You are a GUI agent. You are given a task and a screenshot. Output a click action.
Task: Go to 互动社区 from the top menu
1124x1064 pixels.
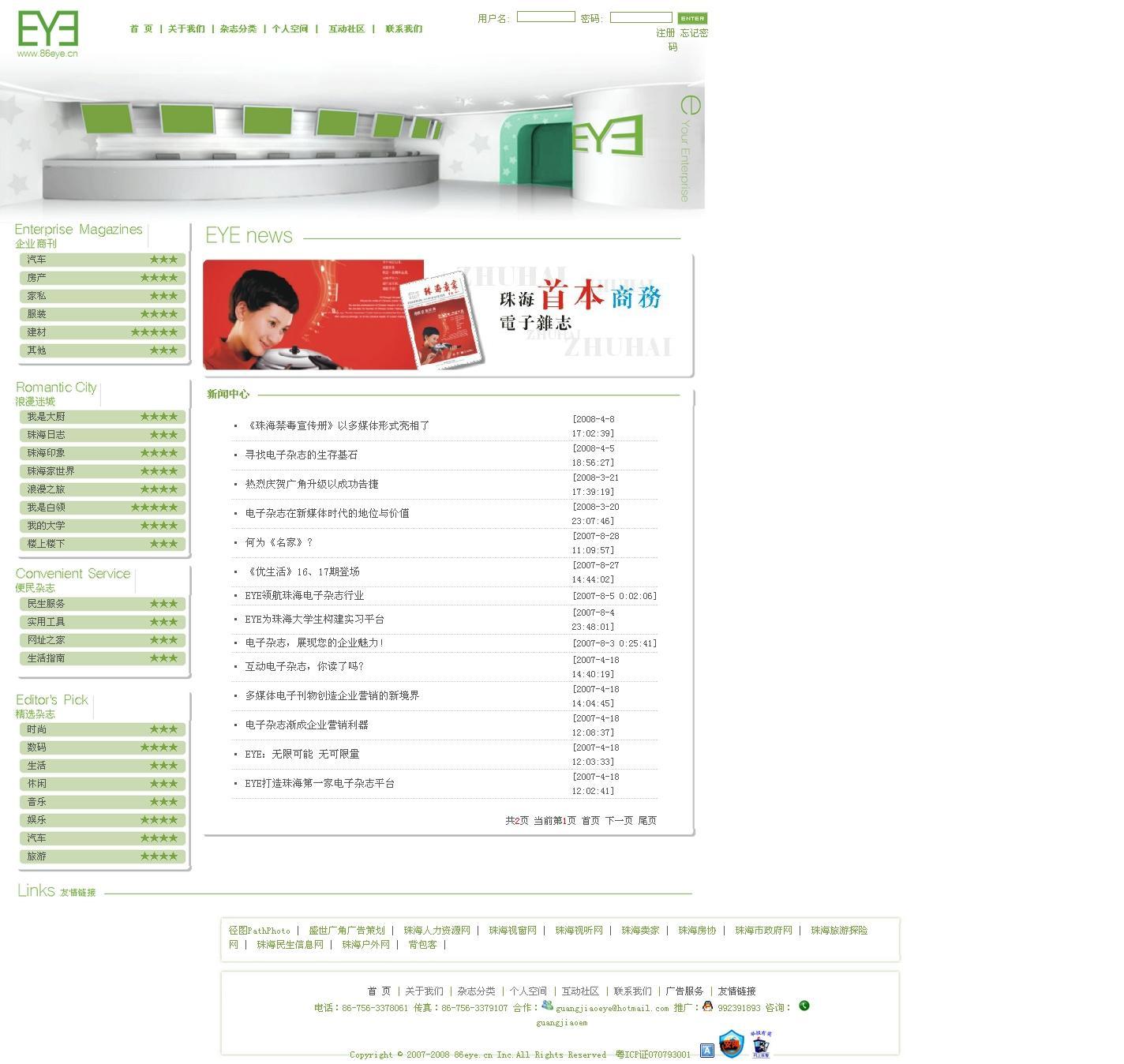pyautogui.click(x=347, y=29)
